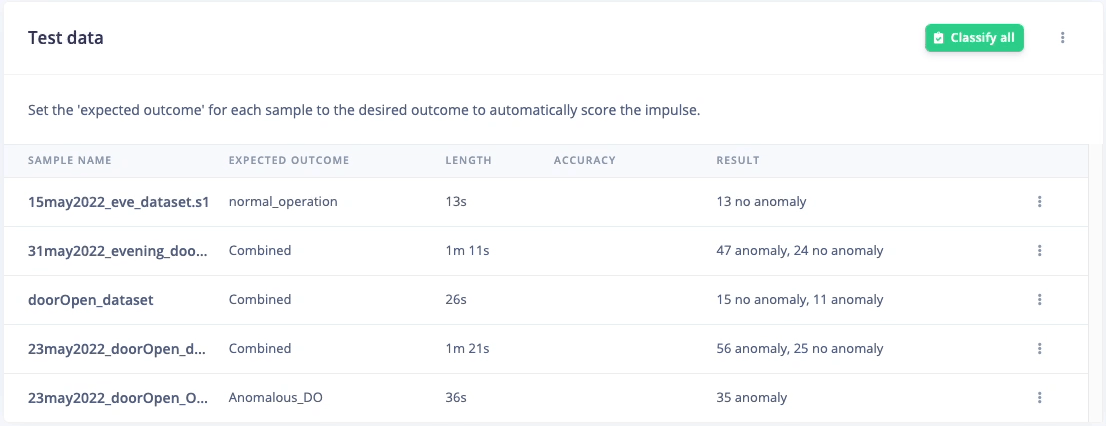Click the LENGTH column header

pyautogui.click(x=468, y=160)
